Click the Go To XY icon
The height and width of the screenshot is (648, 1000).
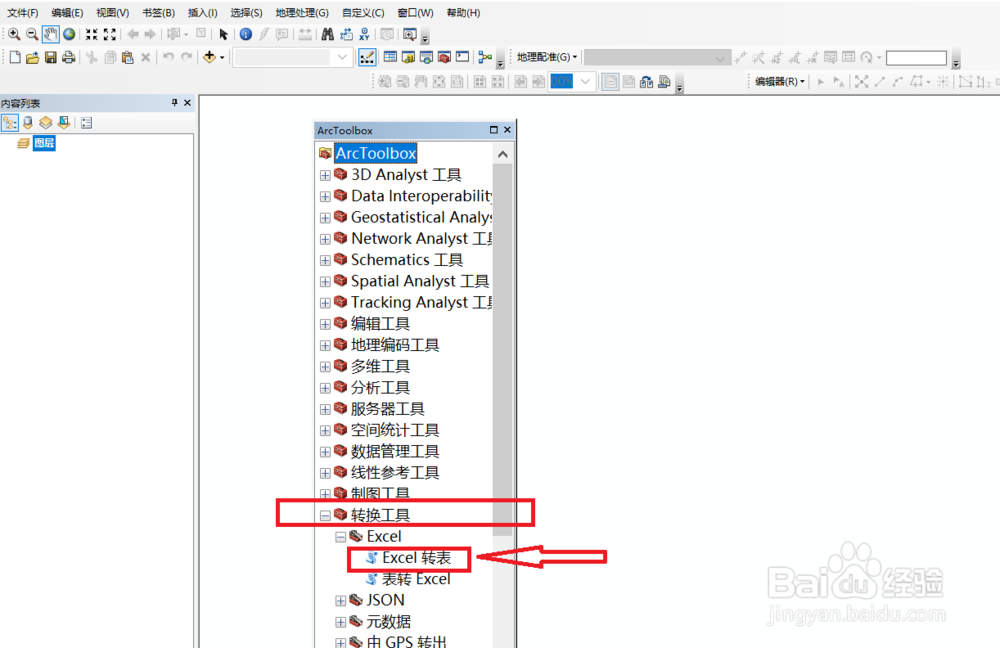point(364,34)
